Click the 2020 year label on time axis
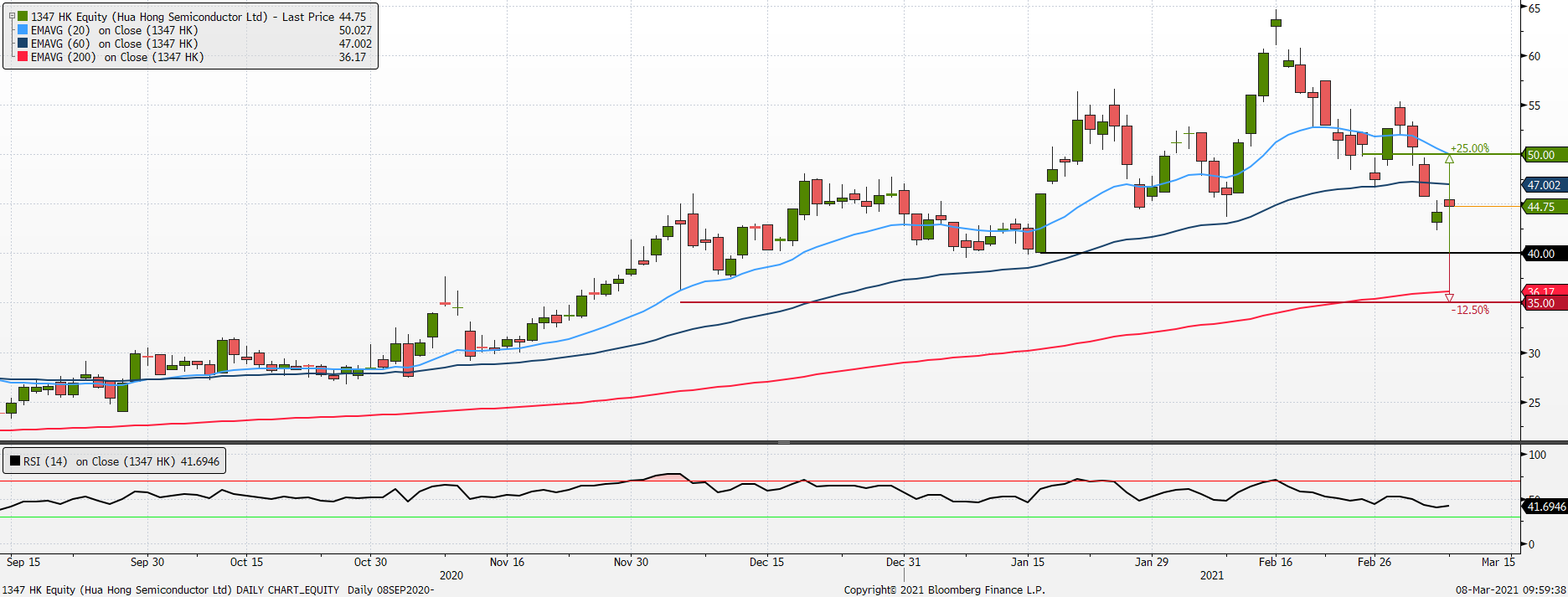This screenshot has height=597, width=1568. point(451,575)
